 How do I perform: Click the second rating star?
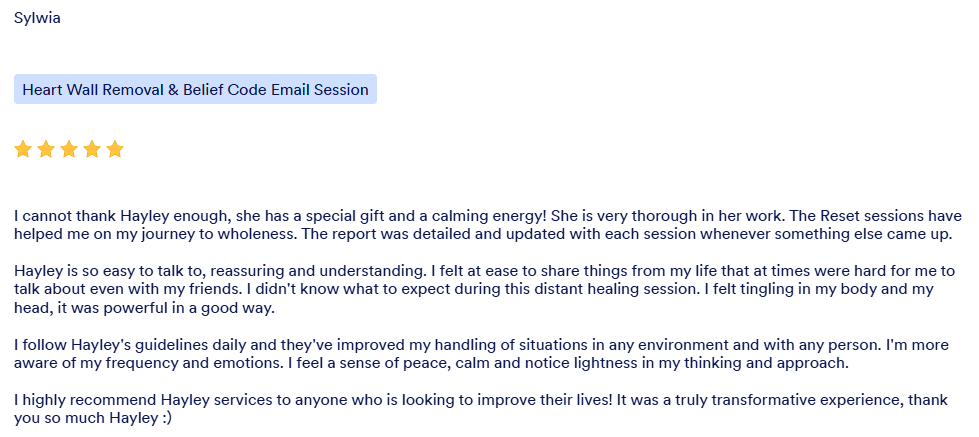coord(46,149)
